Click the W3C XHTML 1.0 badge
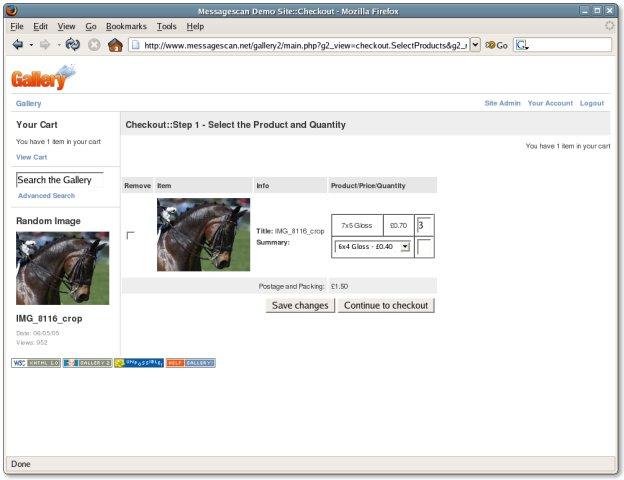This screenshot has height=480, width=624. tap(36, 363)
